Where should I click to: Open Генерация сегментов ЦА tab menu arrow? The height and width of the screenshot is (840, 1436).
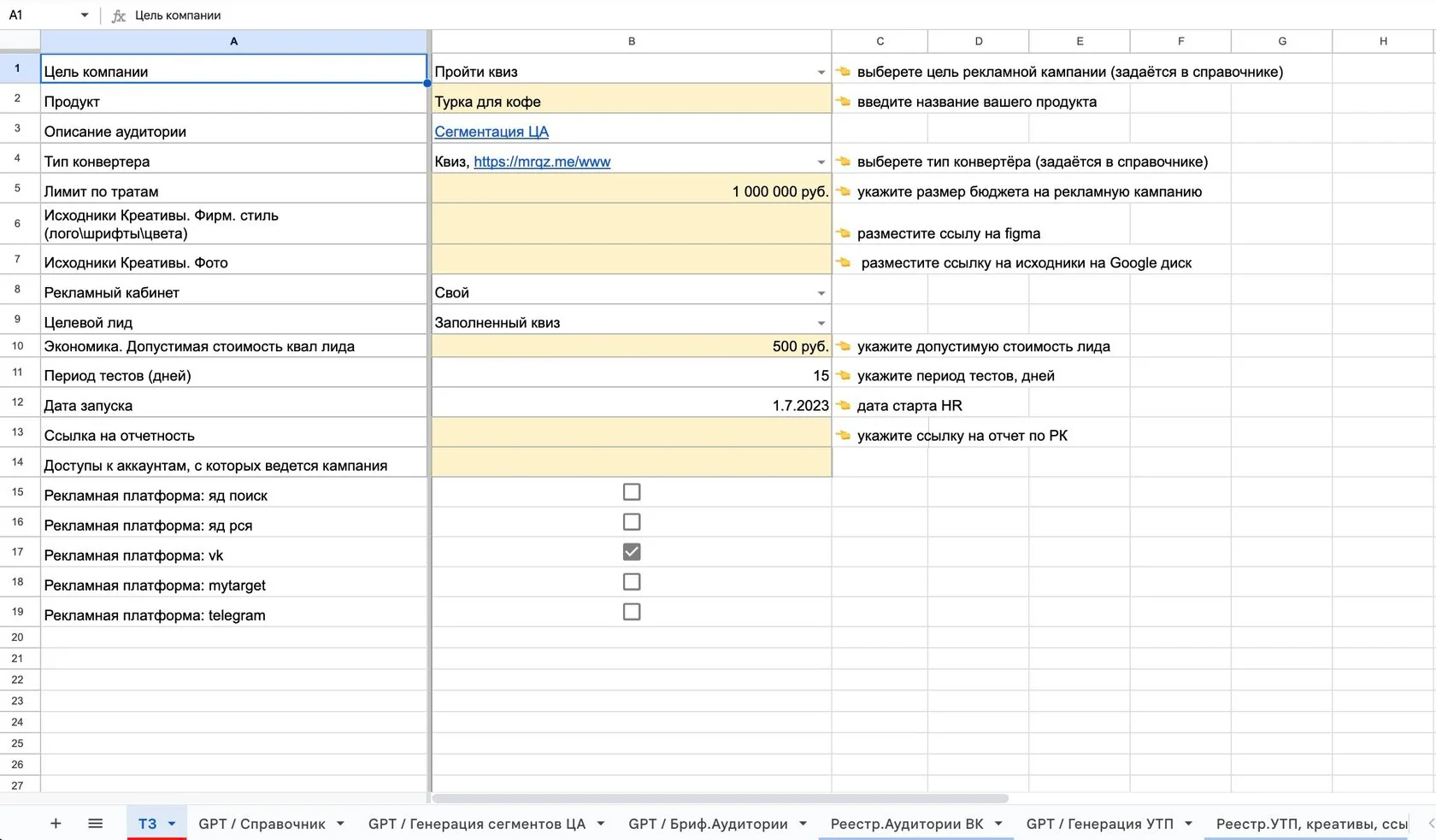[x=600, y=824]
